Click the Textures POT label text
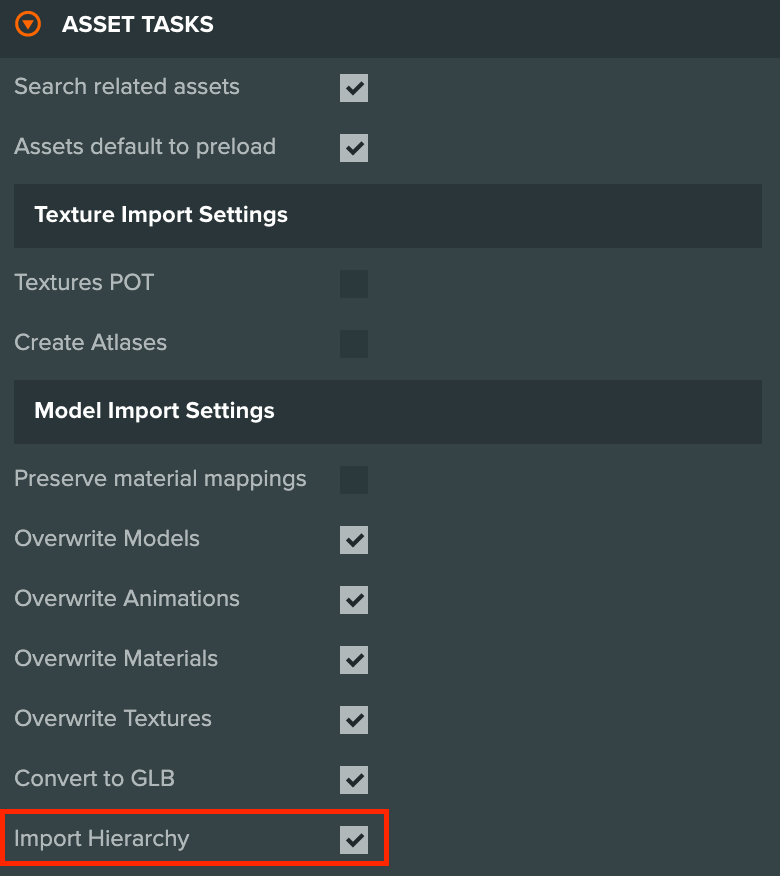This screenshot has width=780, height=876. point(84,282)
